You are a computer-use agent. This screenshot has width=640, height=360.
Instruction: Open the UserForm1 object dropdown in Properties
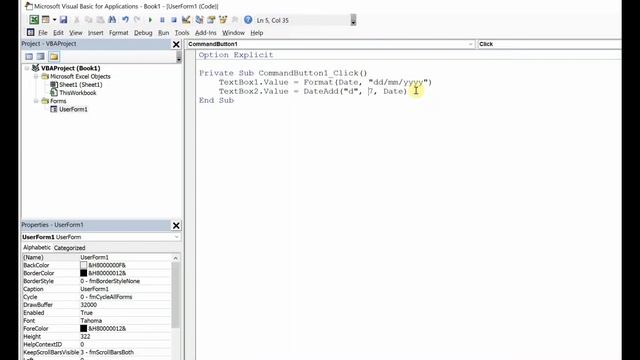pos(177,237)
